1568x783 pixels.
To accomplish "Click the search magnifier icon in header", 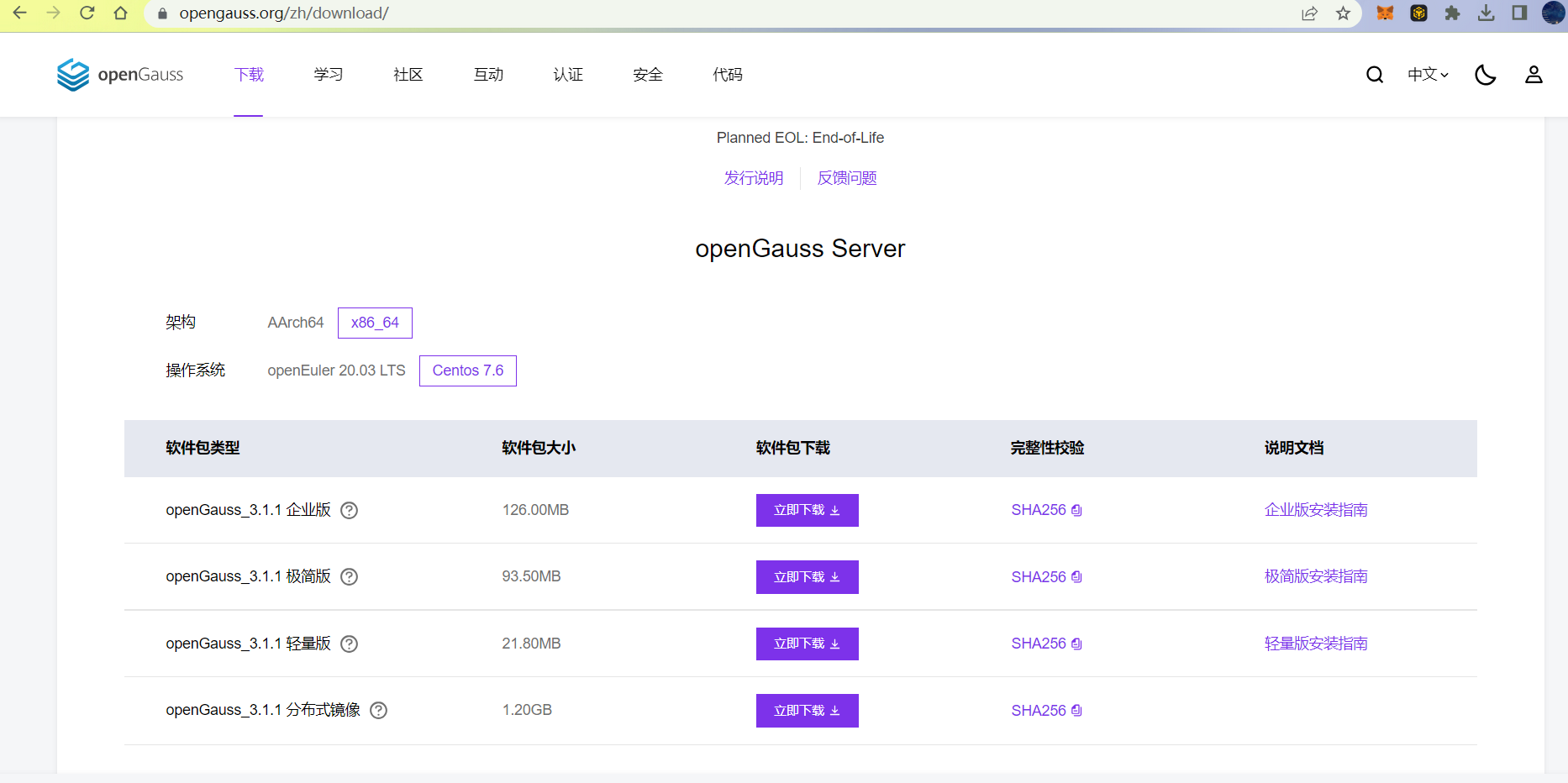I will pyautogui.click(x=1375, y=75).
